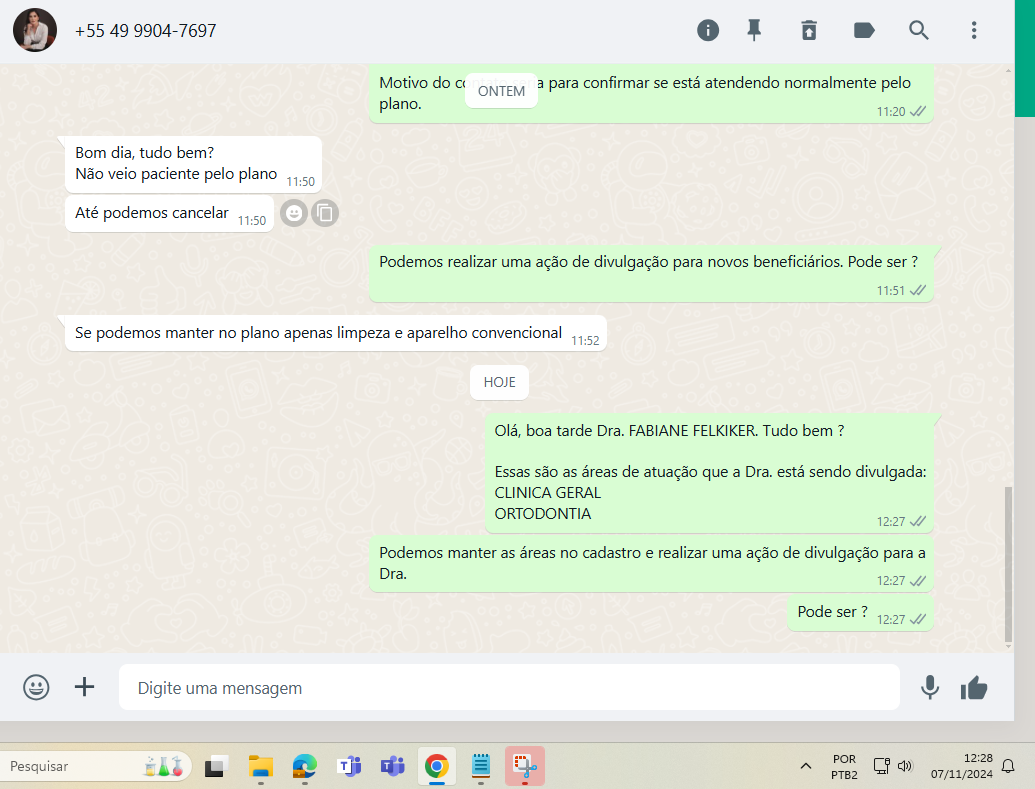The image size is (1035, 789).
Task: Start voice recording with the microphone icon
Action: [x=930, y=687]
